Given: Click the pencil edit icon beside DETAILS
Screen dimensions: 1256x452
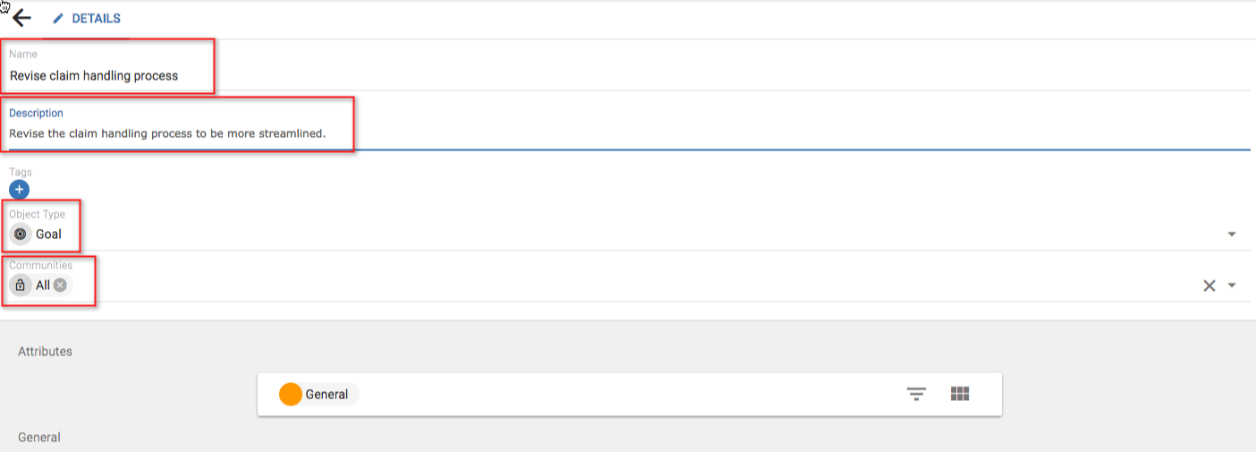Looking at the screenshot, I should point(58,19).
